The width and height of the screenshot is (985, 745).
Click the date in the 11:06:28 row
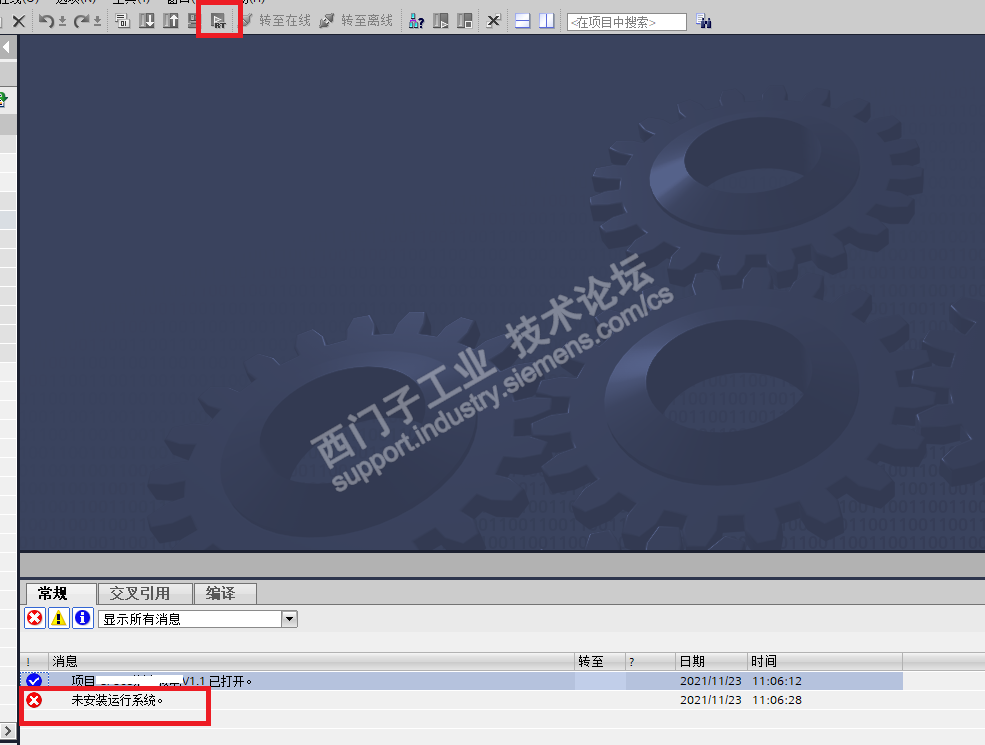click(710, 700)
